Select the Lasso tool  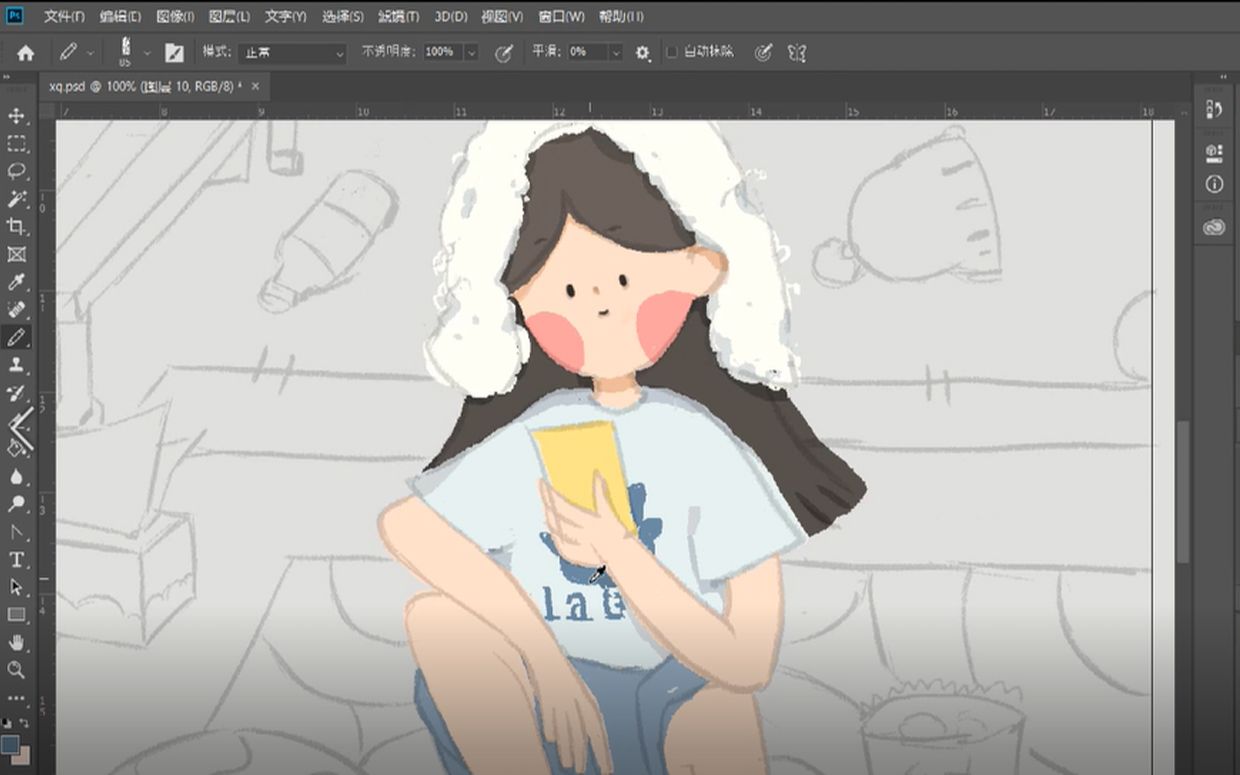click(x=14, y=171)
